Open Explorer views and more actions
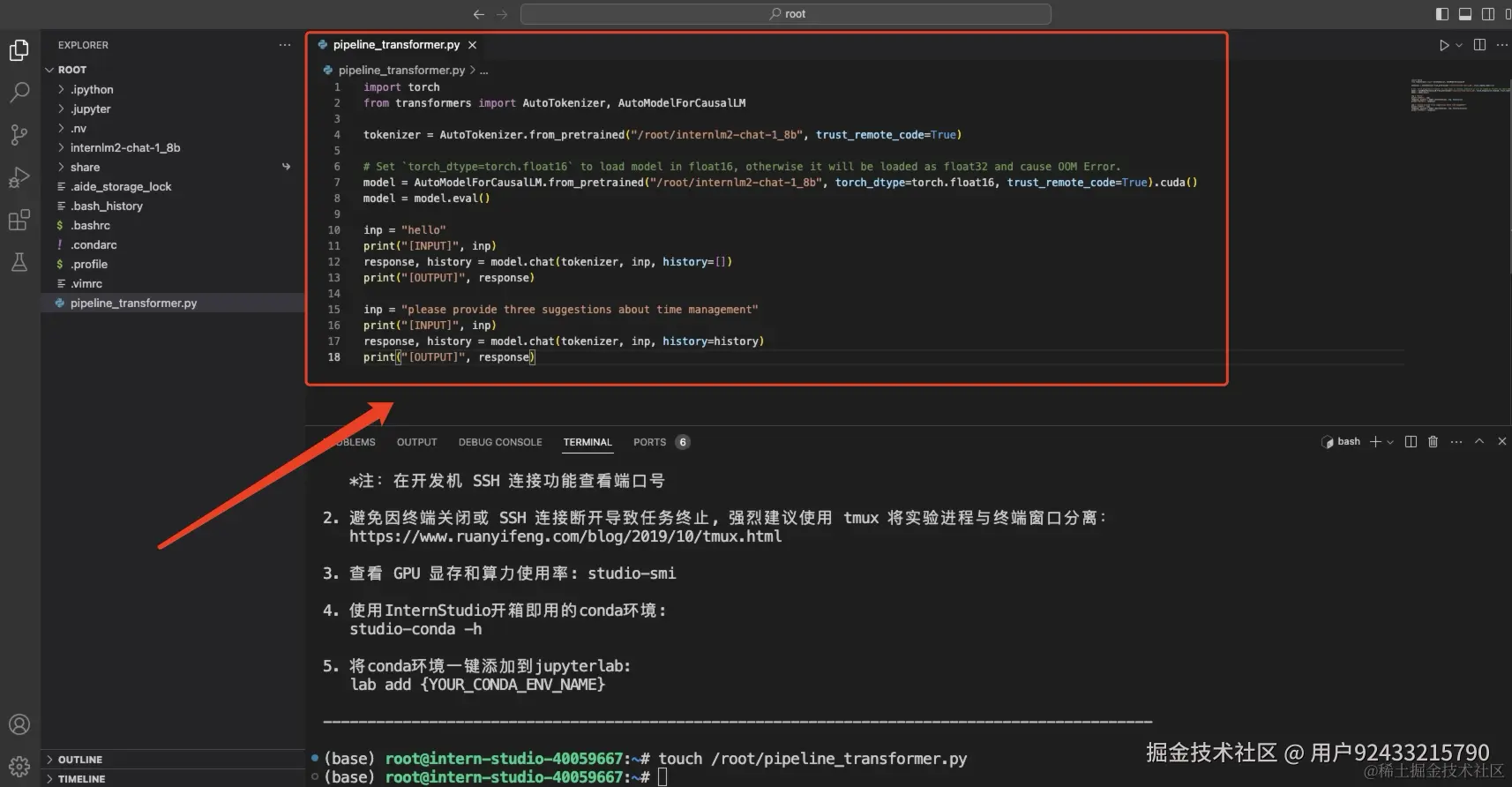1512x787 pixels. [285, 45]
